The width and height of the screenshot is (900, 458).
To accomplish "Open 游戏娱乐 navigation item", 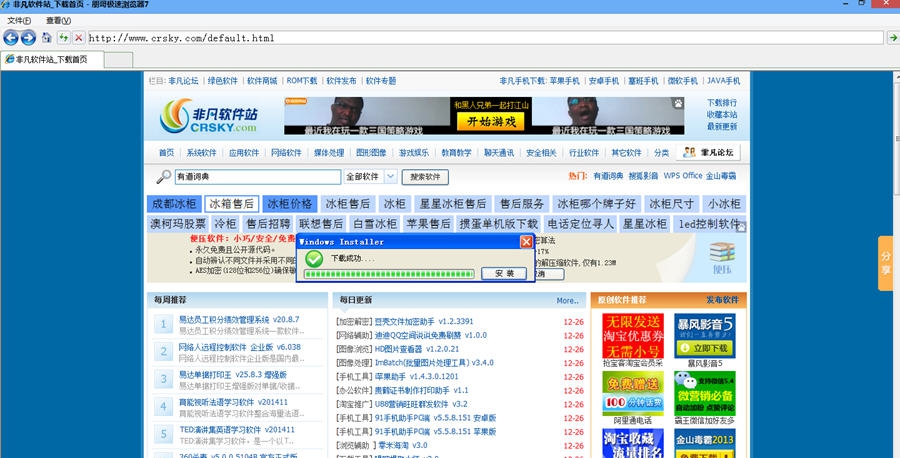I will coord(414,153).
